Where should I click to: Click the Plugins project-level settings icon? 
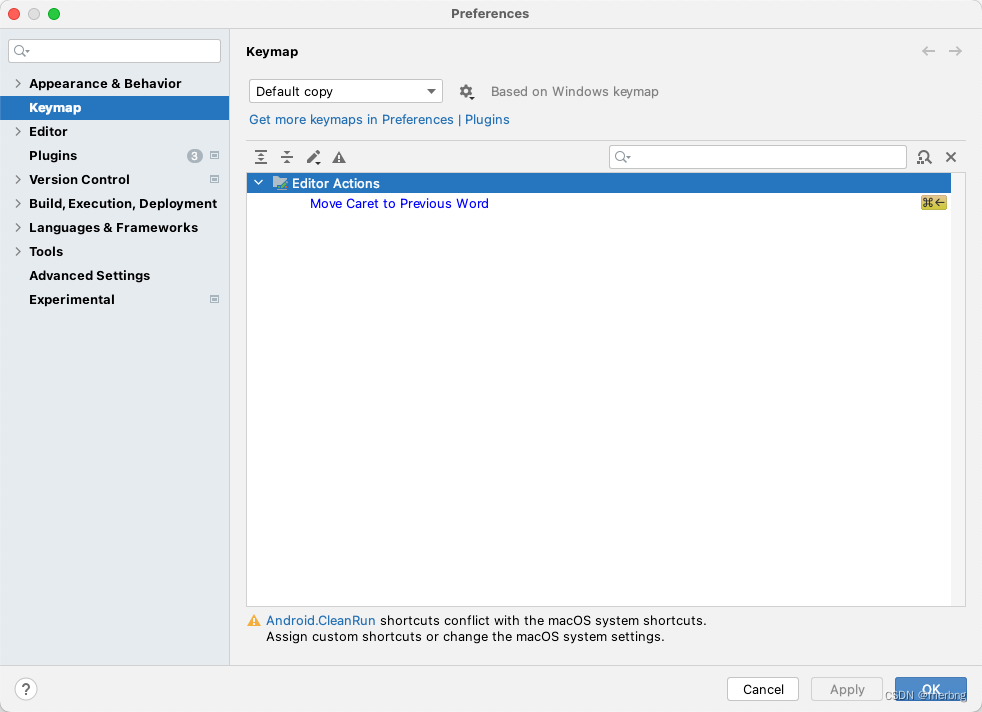point(214,155)
